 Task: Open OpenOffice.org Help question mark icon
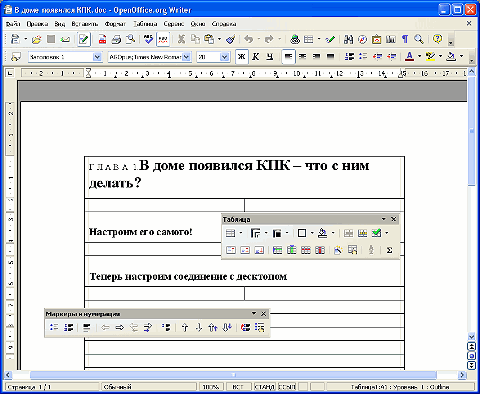pyautogui.click(x=437, y=39)
